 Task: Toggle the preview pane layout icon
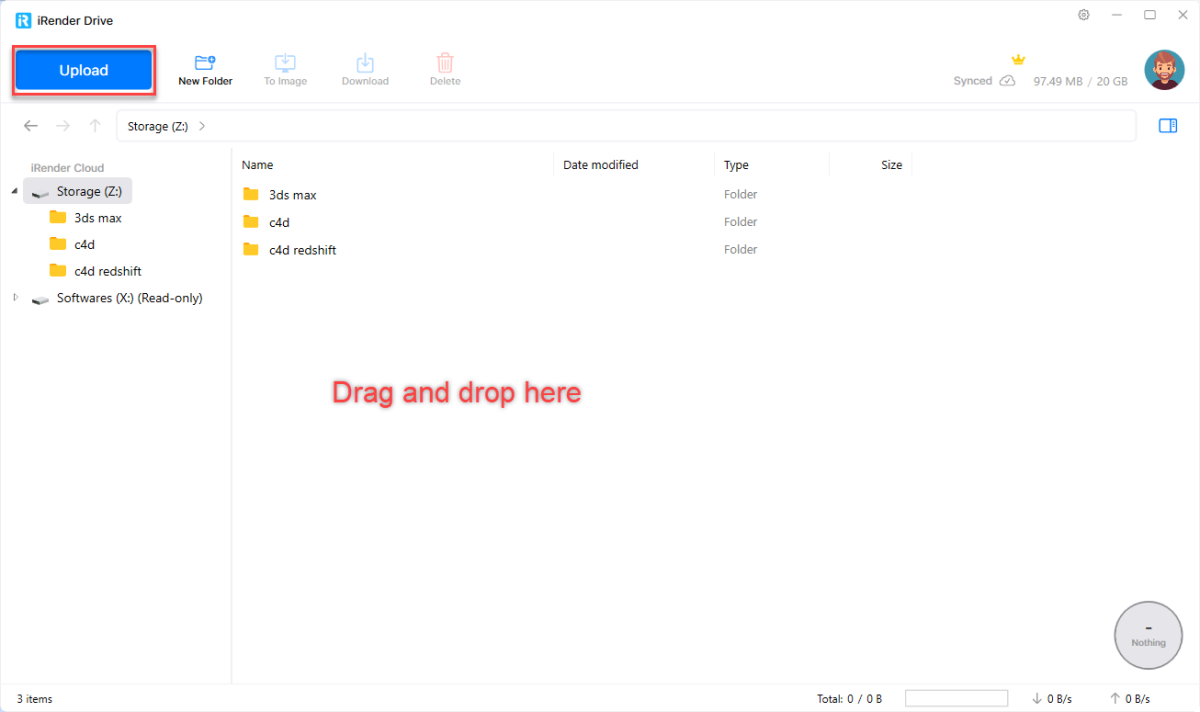(x=1167, y=125)
